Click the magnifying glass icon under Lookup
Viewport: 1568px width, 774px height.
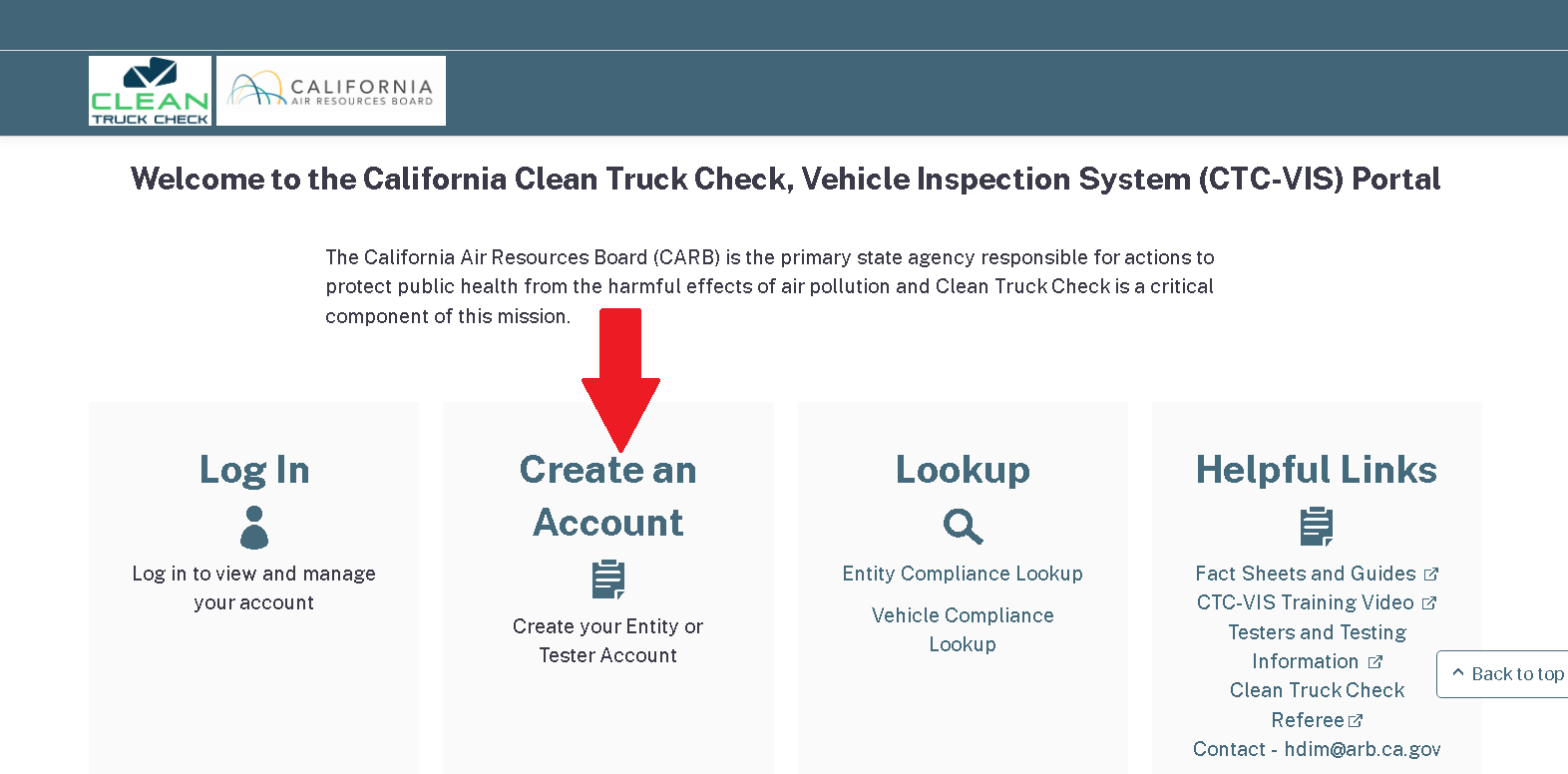click(963, 526)
